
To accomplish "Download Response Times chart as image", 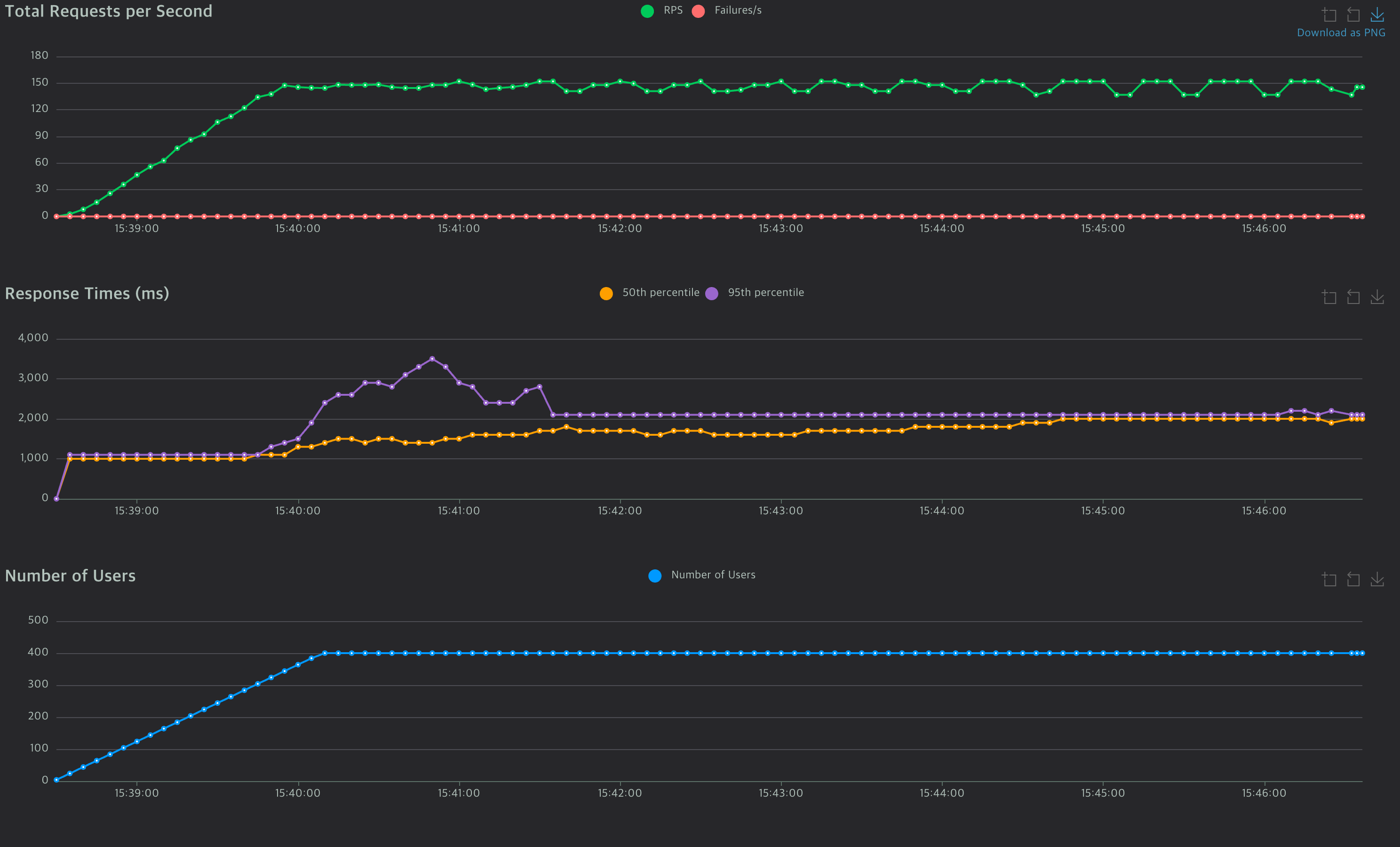I will point(1376,297).
